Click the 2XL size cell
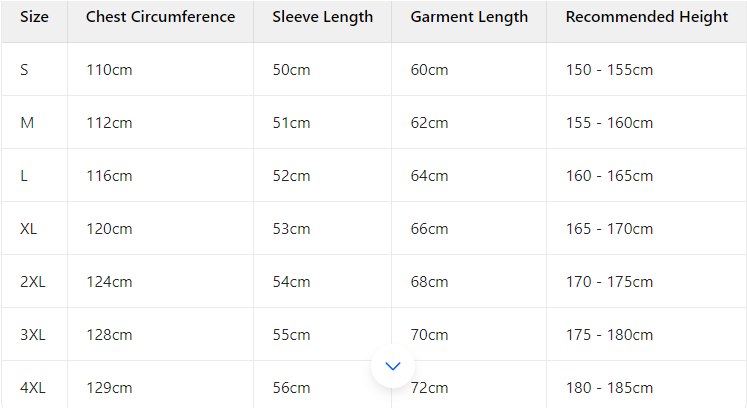747x410 pixels. [x=33, y=282]
